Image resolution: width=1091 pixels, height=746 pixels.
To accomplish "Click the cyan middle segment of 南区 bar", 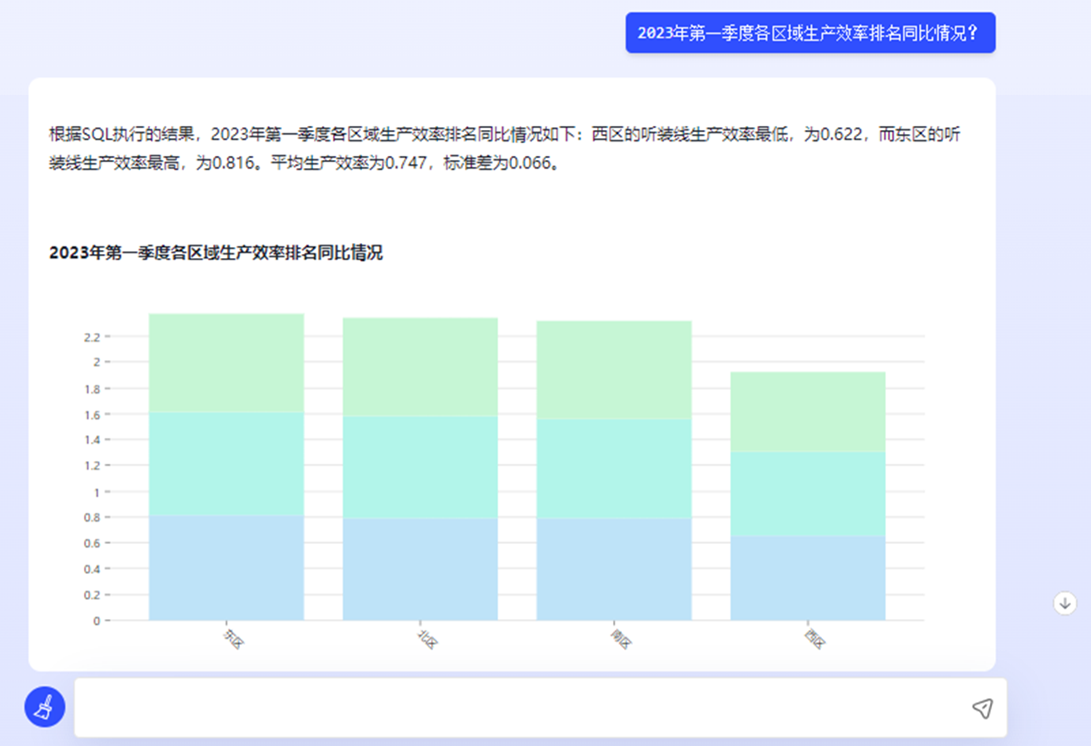I will point(614,469).
